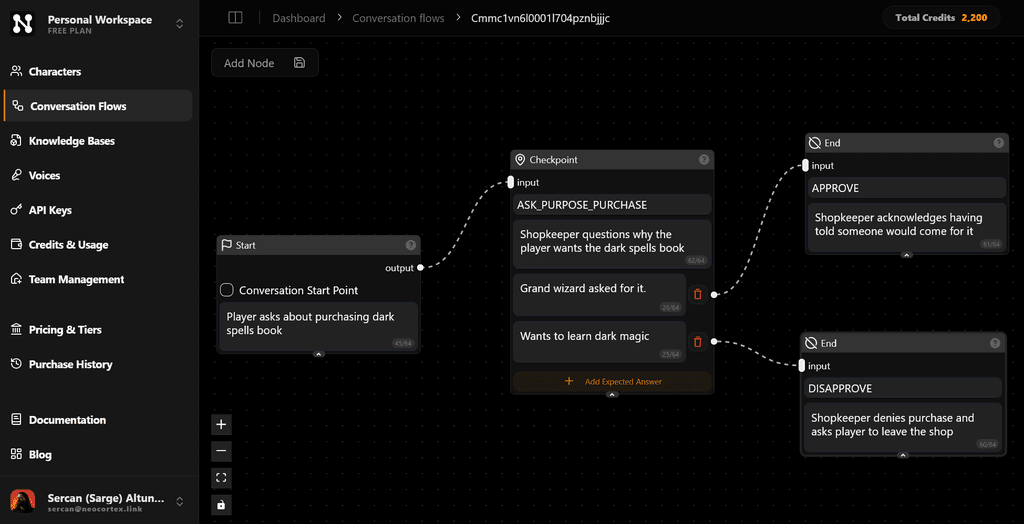Toggle the sidebar panel icon

235,18
